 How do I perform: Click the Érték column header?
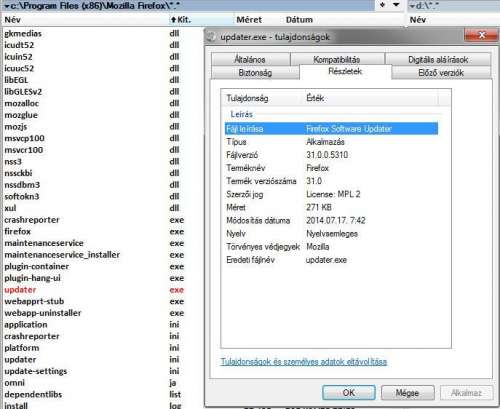370,98
